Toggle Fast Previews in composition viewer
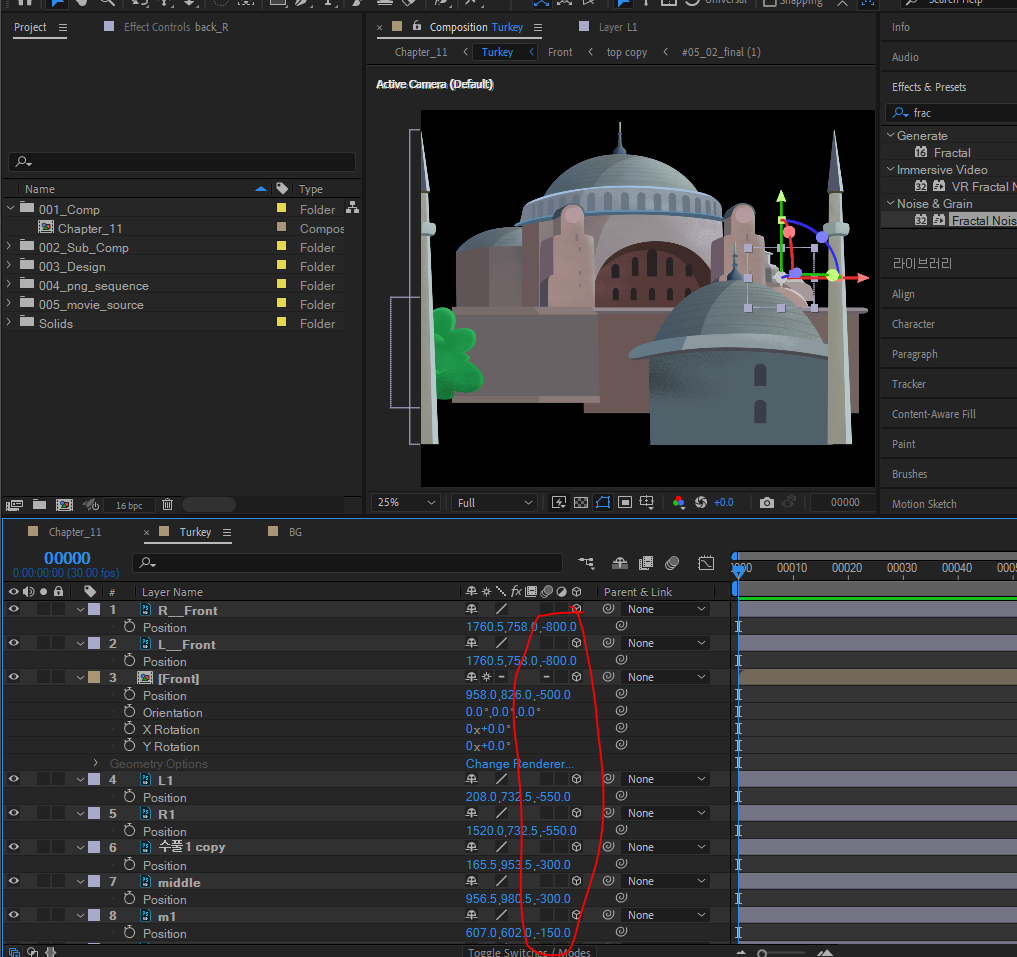Image resolution: width=1017 pixels, height=957 pixels. point(558,502)
